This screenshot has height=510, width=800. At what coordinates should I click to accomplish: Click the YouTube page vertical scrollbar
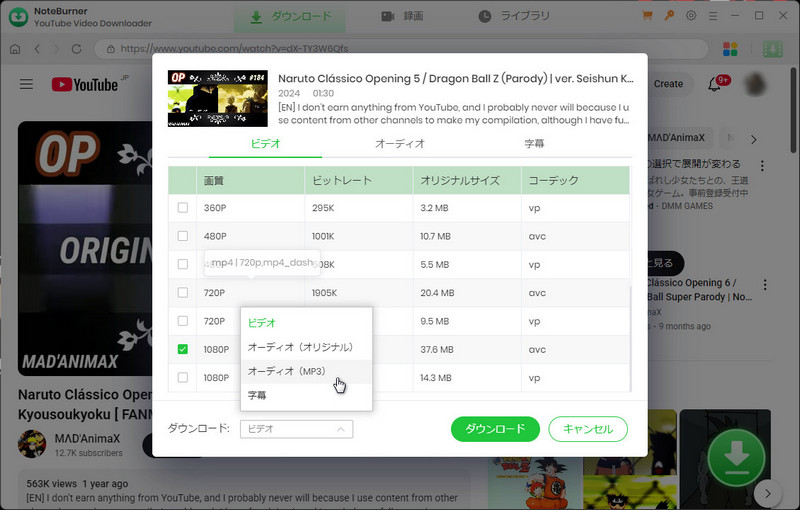(793, 110)
